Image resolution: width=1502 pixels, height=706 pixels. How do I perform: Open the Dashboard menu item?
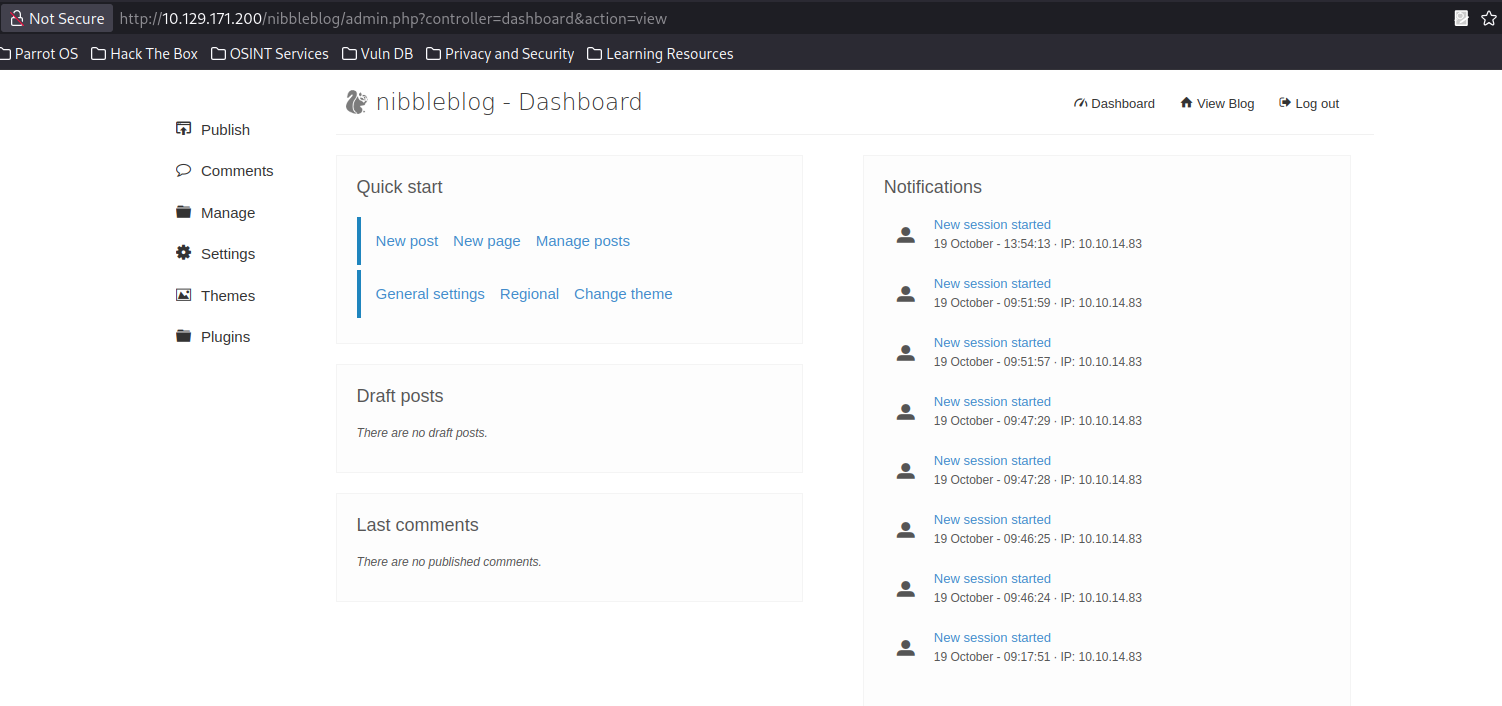[x=1114, y=103]
